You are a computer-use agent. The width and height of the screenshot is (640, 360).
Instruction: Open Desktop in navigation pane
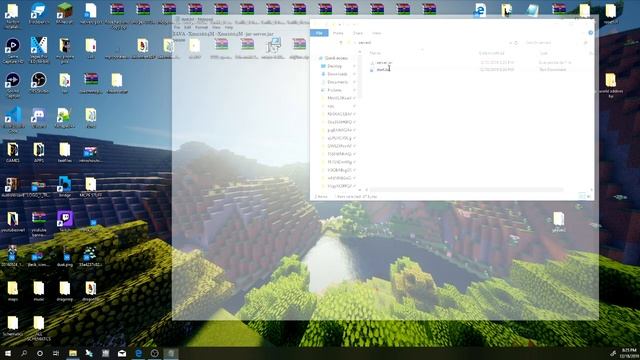coord(334,66)
